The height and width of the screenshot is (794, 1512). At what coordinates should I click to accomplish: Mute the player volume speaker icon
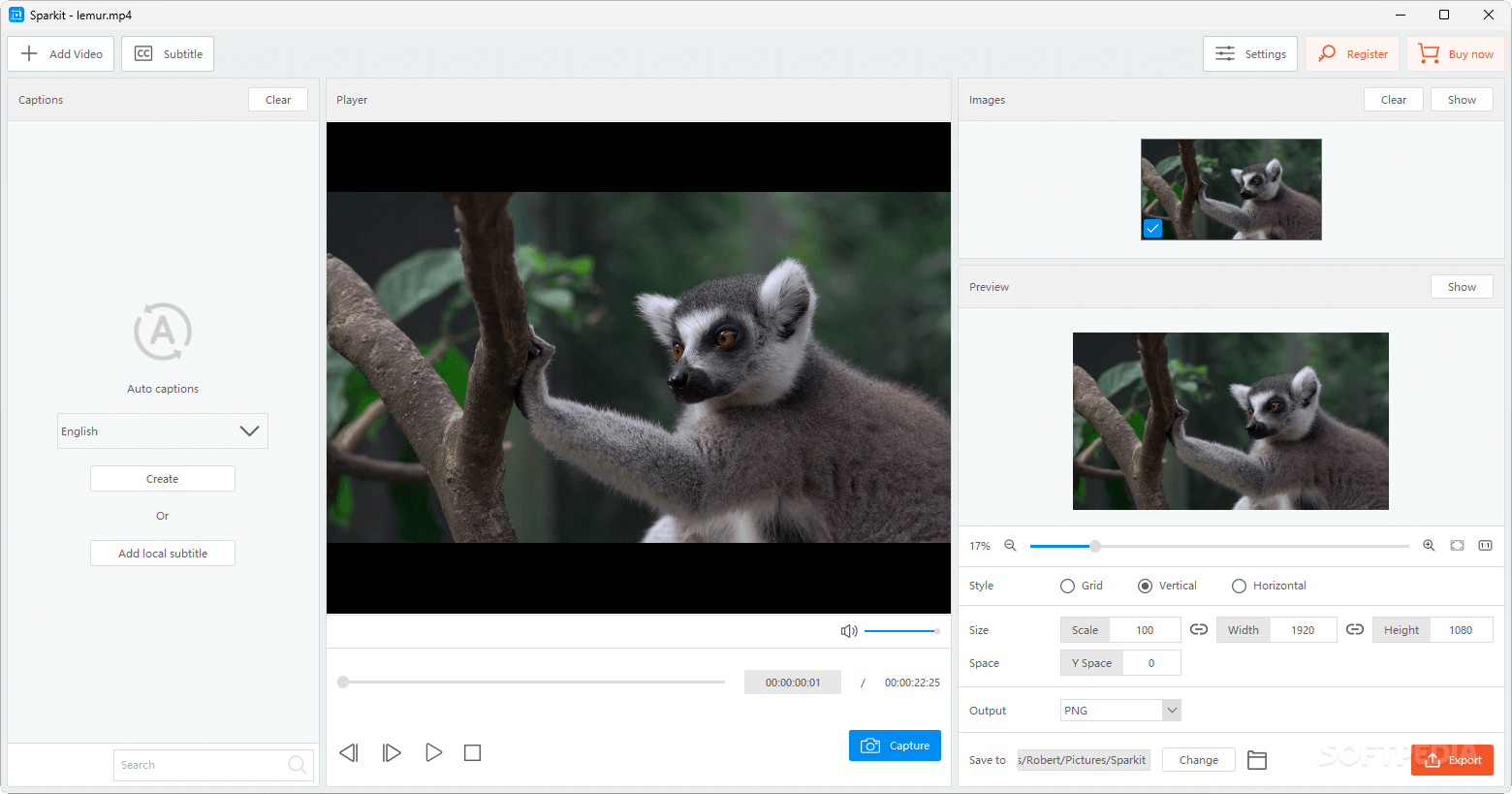tap(849, 631)
